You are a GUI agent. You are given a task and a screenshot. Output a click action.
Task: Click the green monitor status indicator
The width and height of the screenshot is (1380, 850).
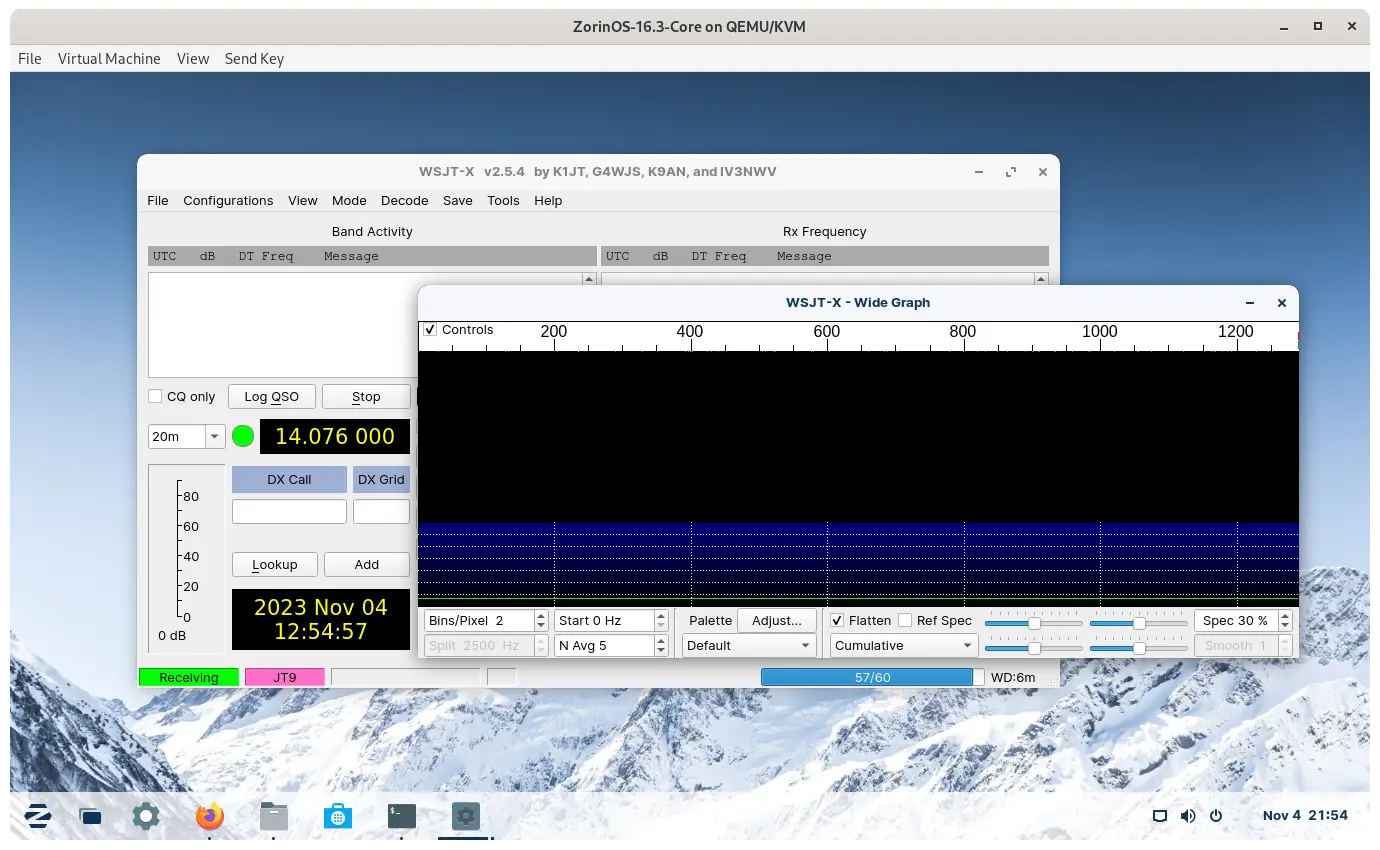pyautogui.click(x=243, y=436)
